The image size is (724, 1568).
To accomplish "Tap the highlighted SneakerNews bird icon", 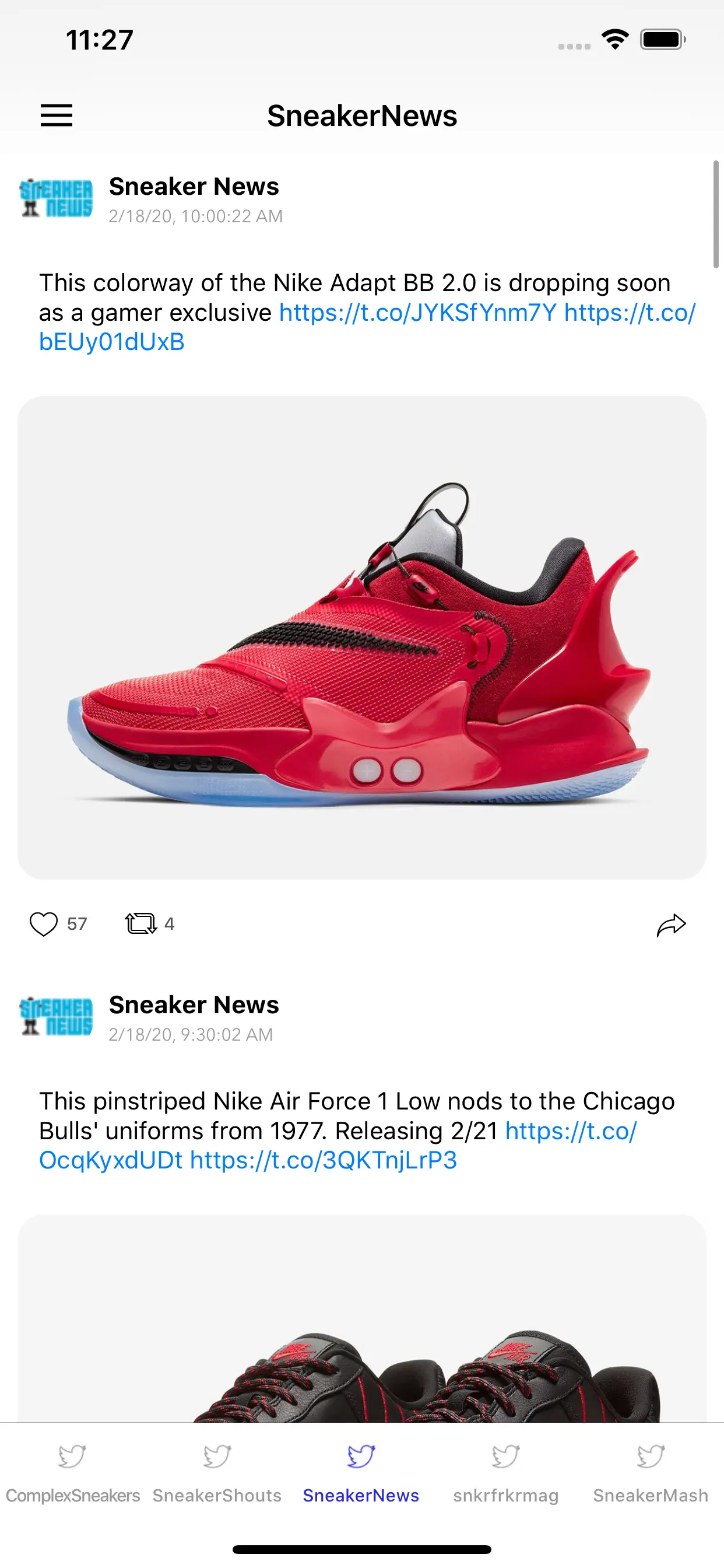I will (x=361, y=1457).
